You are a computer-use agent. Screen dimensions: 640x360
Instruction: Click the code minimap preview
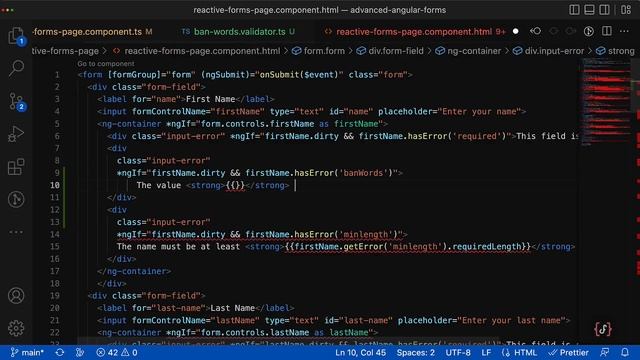tap(606, 102)
